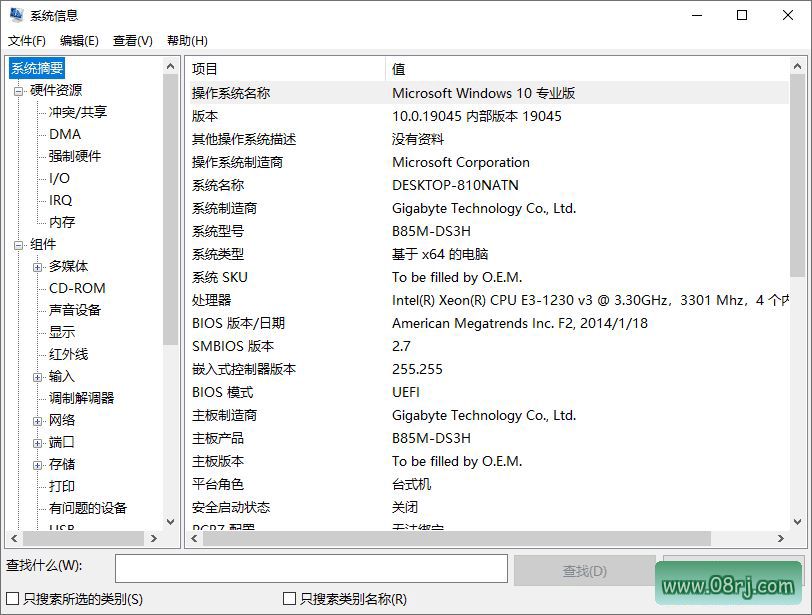Image resolution: width=812 pixels, height=615 pixels.
Task: Select CD-ROM tree item
Action: click(77, 288)
